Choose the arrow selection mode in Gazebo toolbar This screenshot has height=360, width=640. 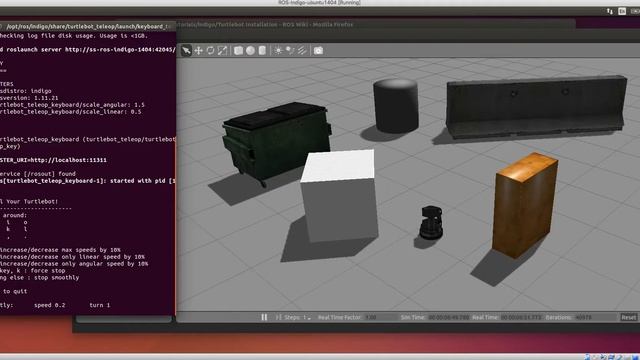[x=186, y=51]
